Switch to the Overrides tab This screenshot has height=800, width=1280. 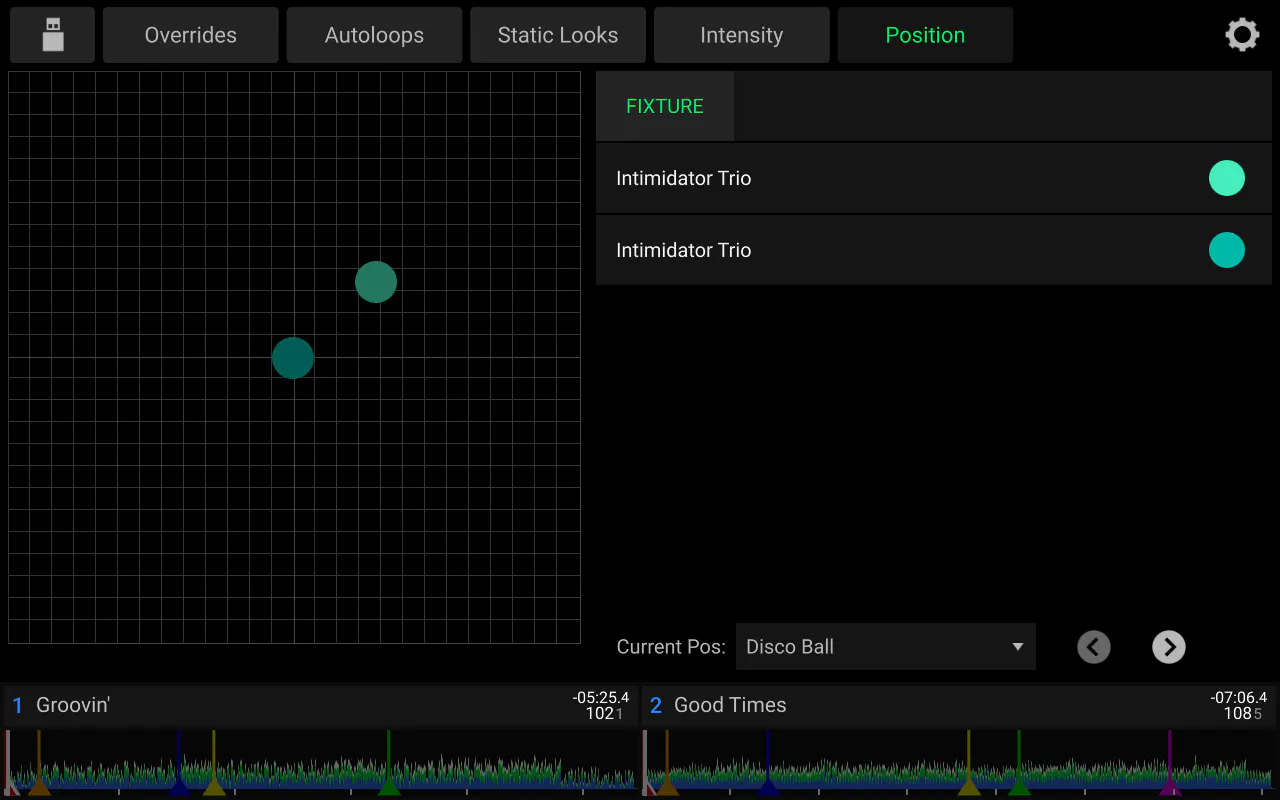coord(191,35)
